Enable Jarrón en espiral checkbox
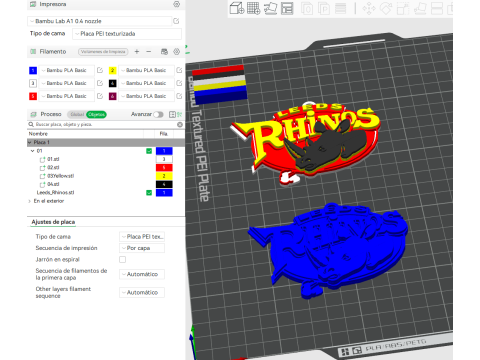The image size is (480, 360). pos(123,259)
